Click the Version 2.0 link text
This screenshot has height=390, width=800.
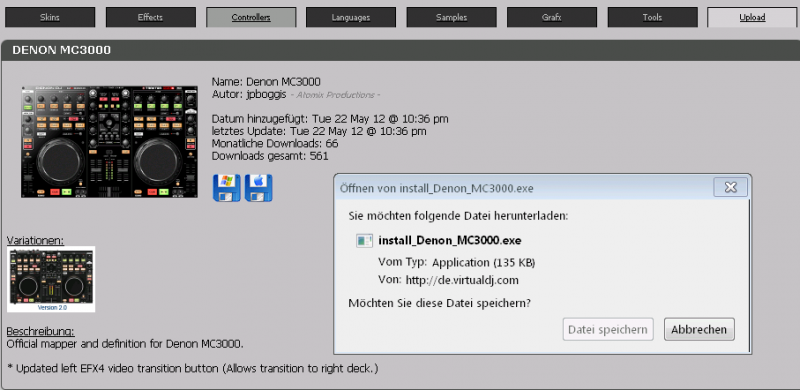point(52,308)
